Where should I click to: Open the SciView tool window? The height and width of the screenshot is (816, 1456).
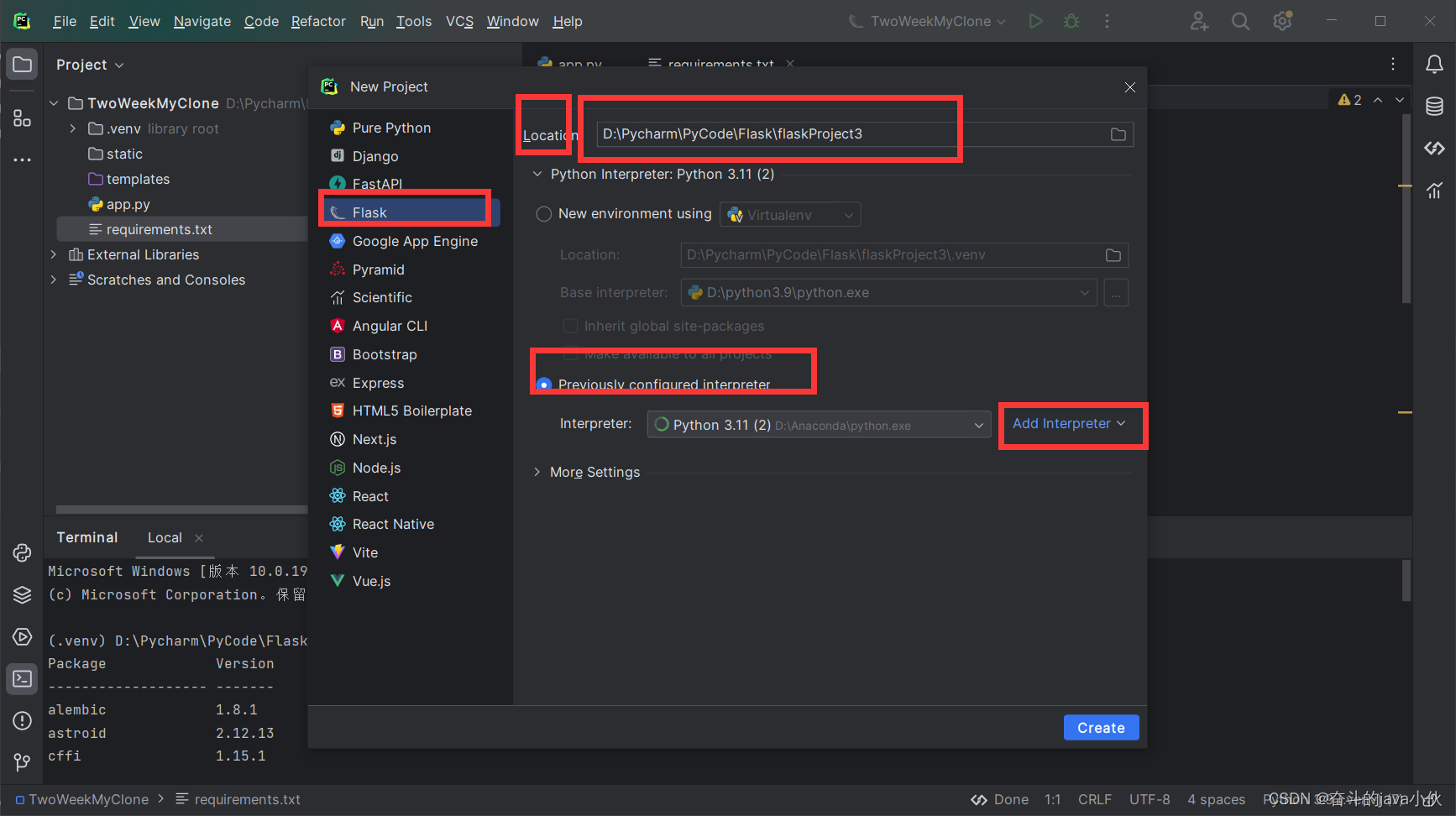pos(1434,191)
